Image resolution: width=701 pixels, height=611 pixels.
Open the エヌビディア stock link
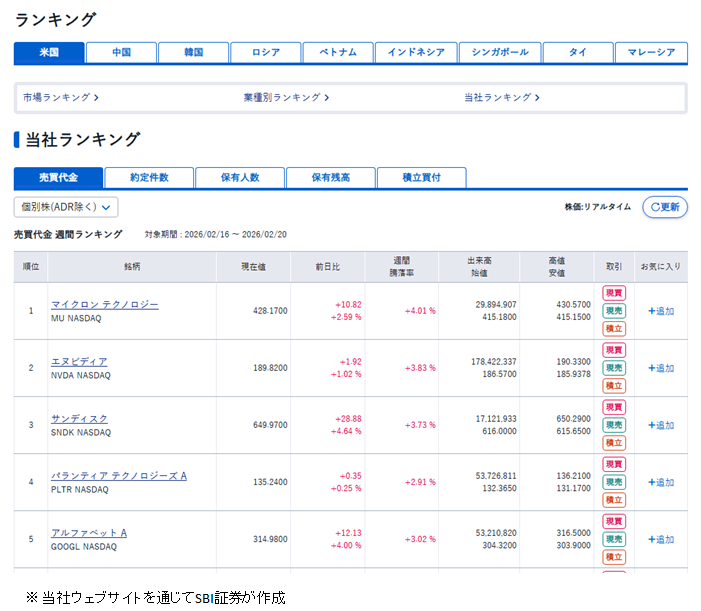pos(79,361)
